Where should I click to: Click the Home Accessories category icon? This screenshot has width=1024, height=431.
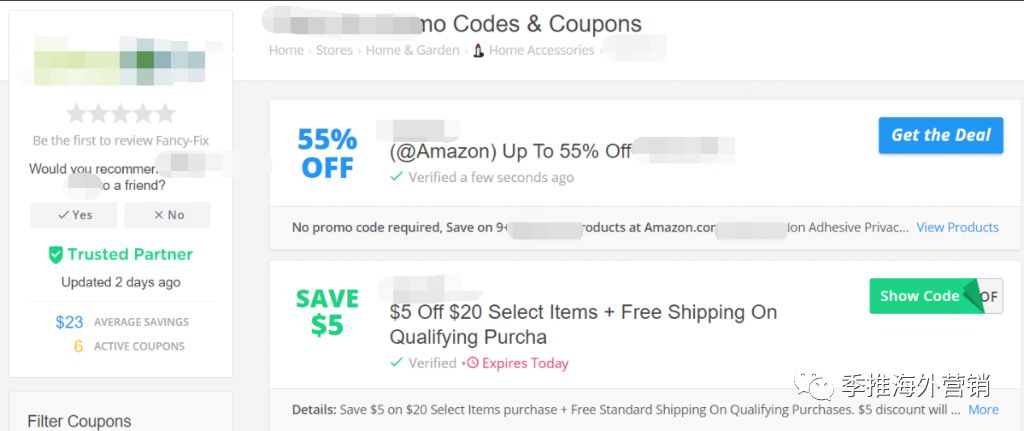pyautogui.click(x=478, y=50)
